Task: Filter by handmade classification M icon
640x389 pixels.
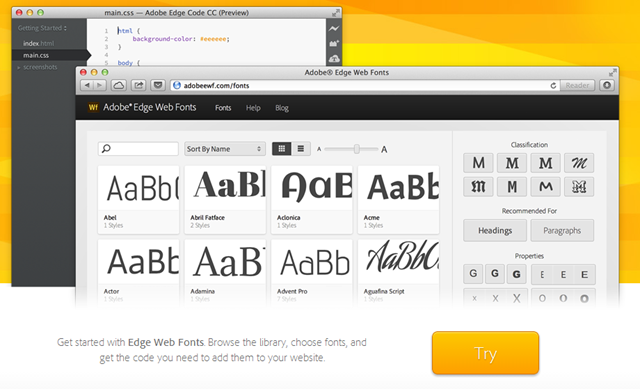Action: coord(546,187)
